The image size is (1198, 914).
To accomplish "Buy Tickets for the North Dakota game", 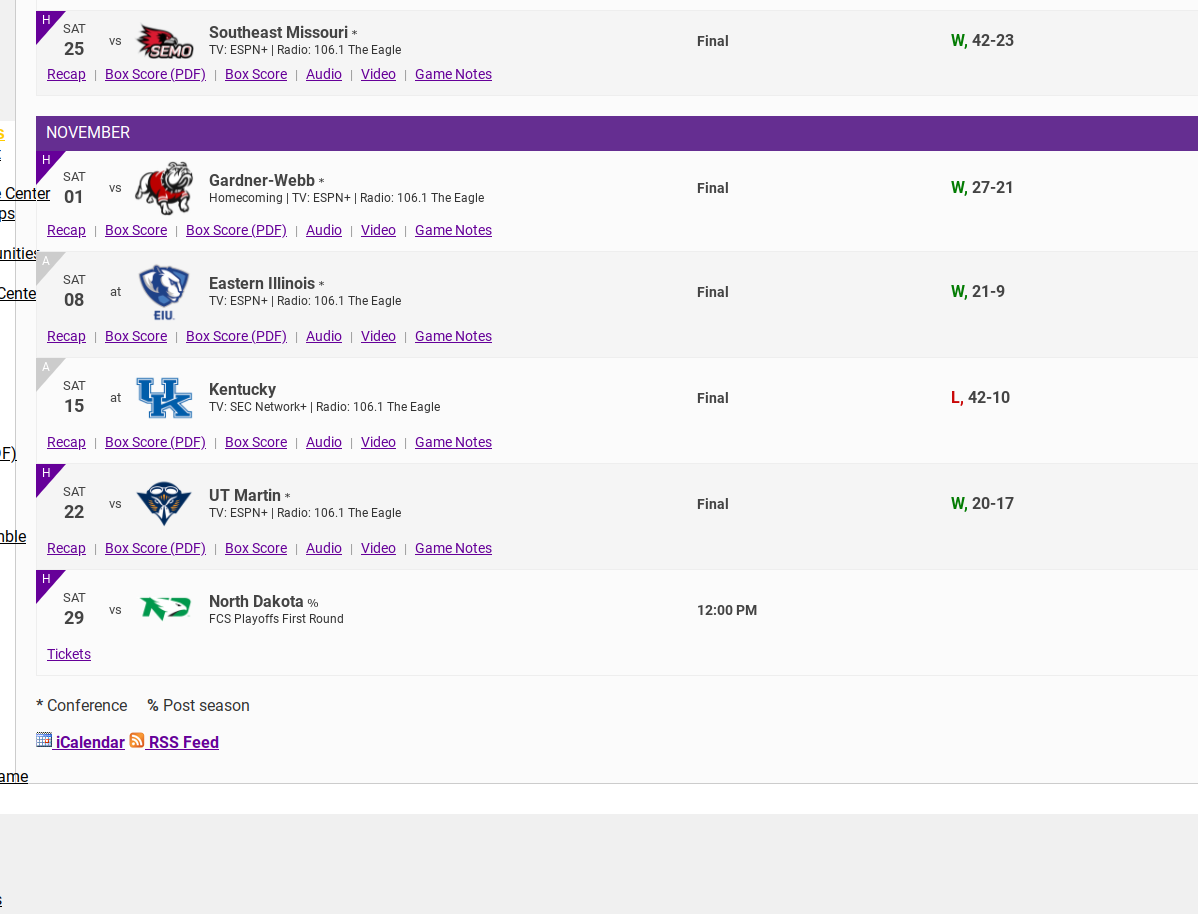I will tap(69, 654).
